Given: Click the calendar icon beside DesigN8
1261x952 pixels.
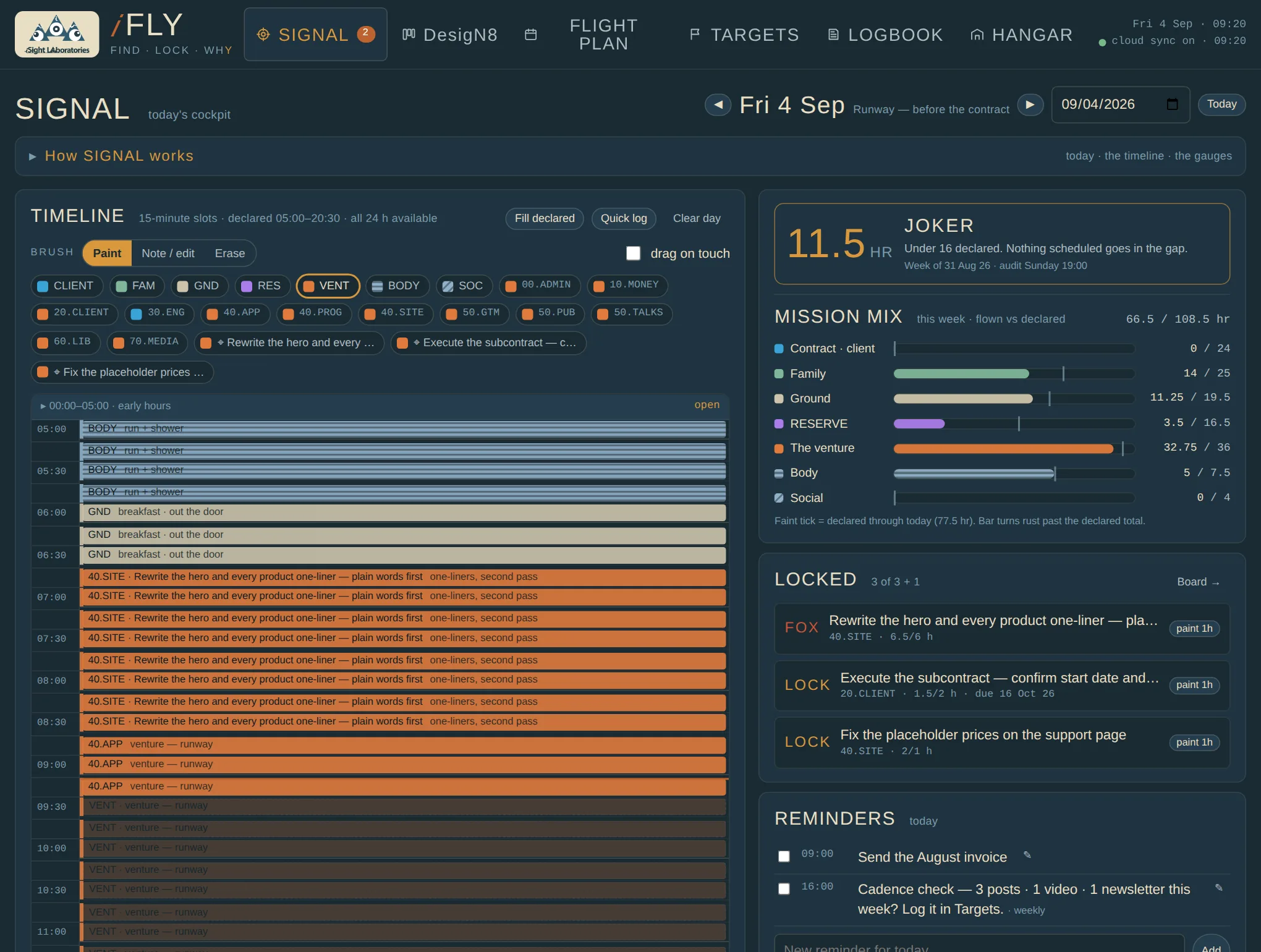Looking at the screenshot, I should [530, 35].
